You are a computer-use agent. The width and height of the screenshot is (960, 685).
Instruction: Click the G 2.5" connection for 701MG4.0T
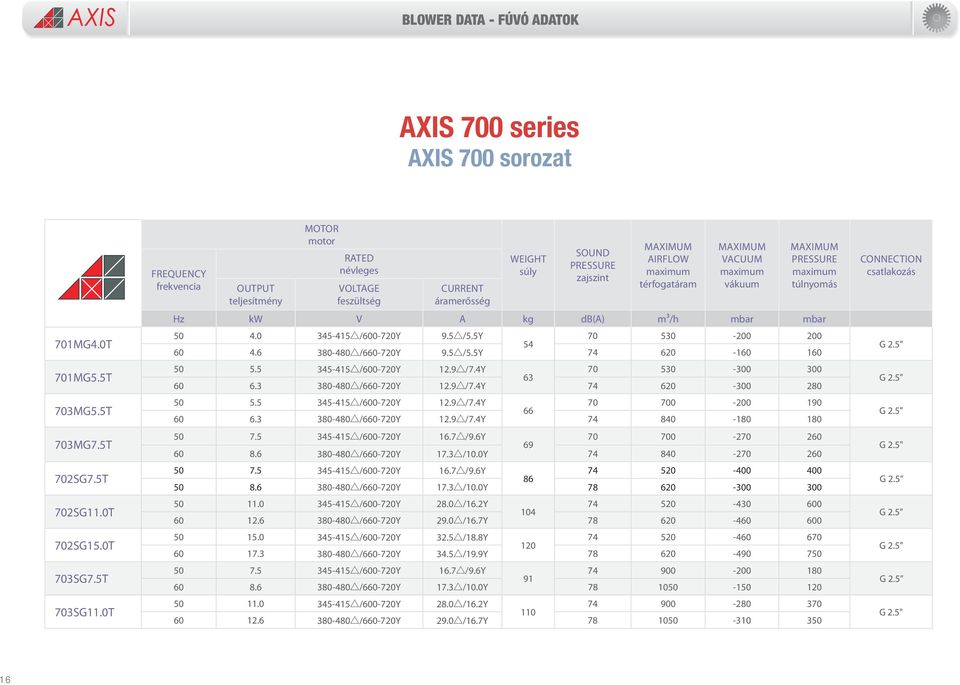click(x=891, y=344)
